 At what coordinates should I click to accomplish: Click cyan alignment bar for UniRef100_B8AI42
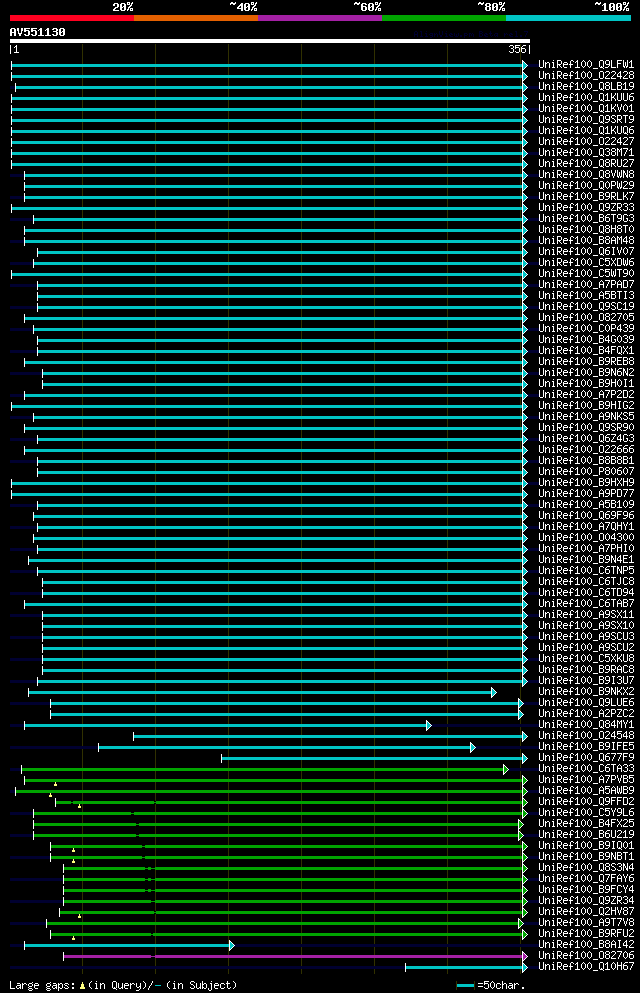[x=129, y=946]
